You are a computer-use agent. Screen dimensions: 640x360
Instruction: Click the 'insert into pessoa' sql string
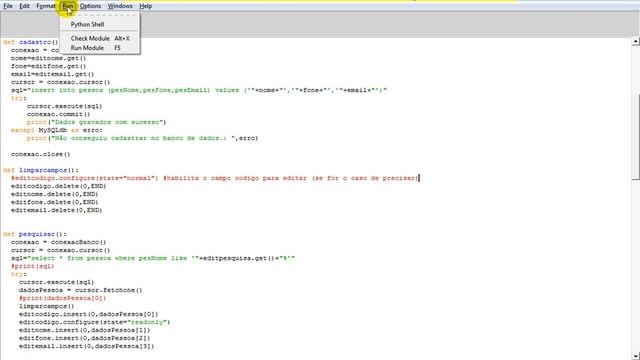[199, 90]
